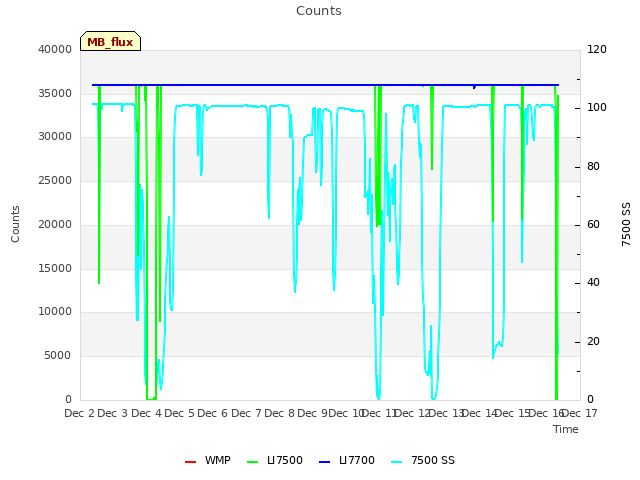Viewport: 640px width, 480px height.
Task: Click the right axis title '7500 SS'
Action: [626, 224]
